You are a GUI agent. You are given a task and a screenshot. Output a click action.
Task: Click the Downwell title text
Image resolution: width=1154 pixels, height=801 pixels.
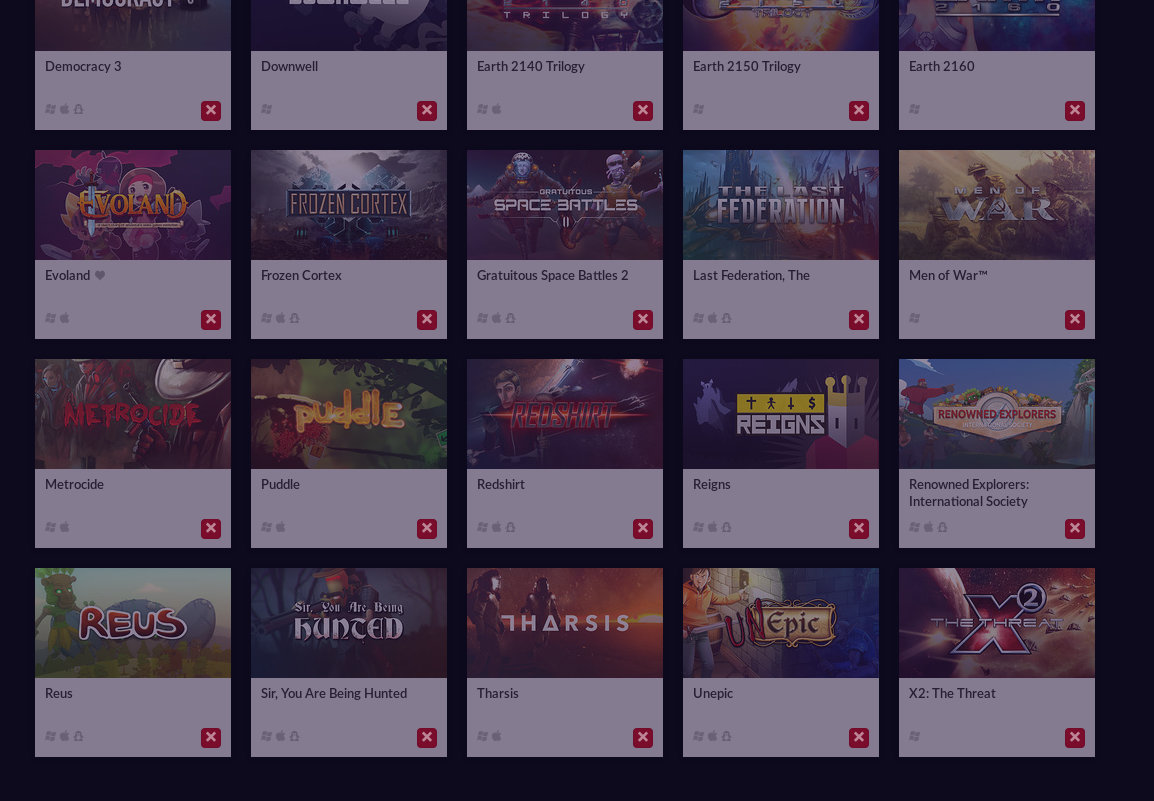point(289,66)
